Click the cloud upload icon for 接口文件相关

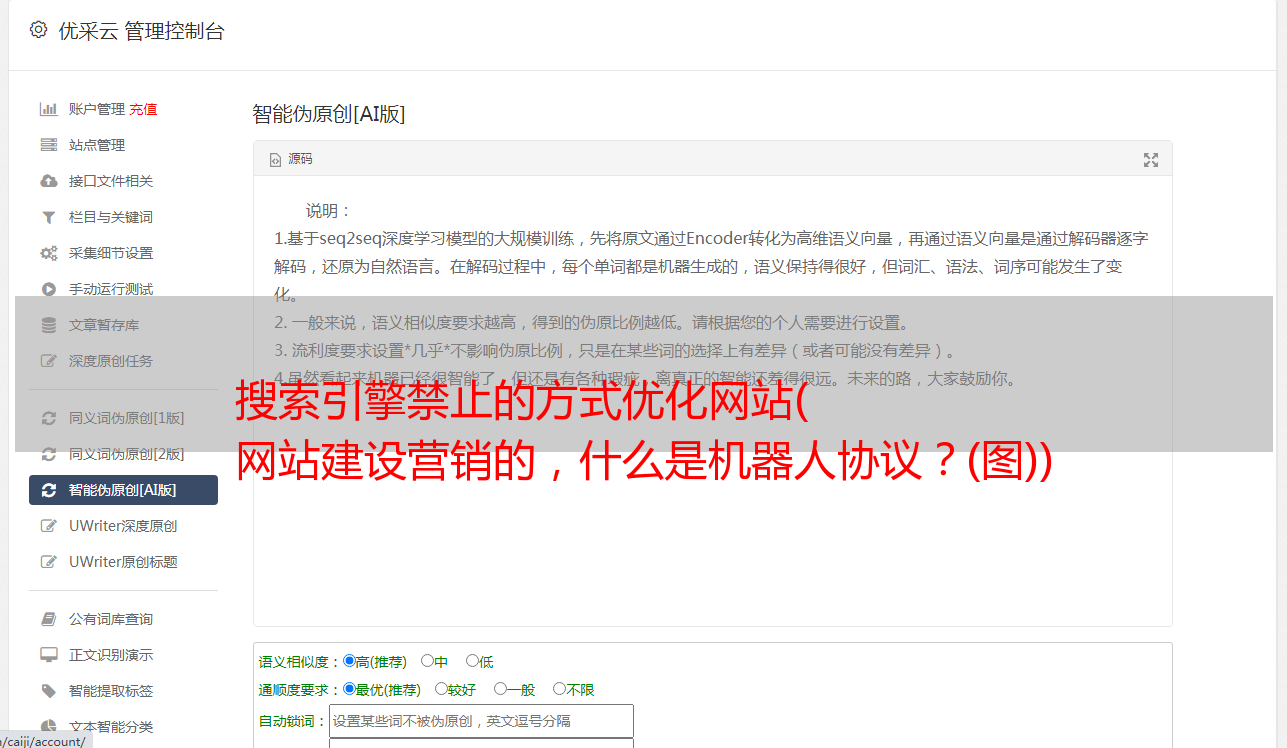[x=48, y=181]
